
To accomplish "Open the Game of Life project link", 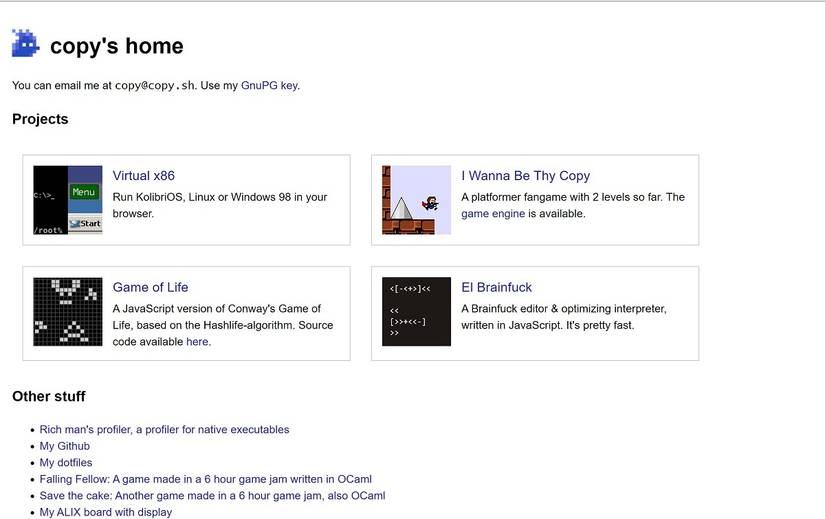I will (x=150, y=287).
